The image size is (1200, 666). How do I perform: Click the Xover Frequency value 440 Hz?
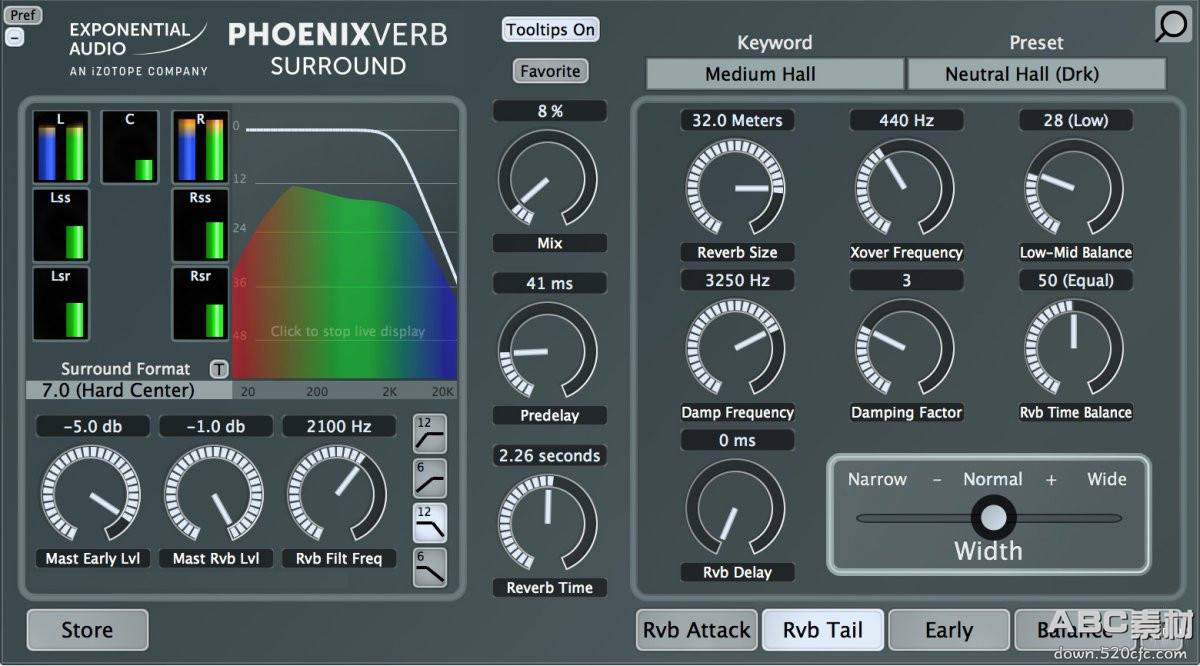(x=907, y=120)
